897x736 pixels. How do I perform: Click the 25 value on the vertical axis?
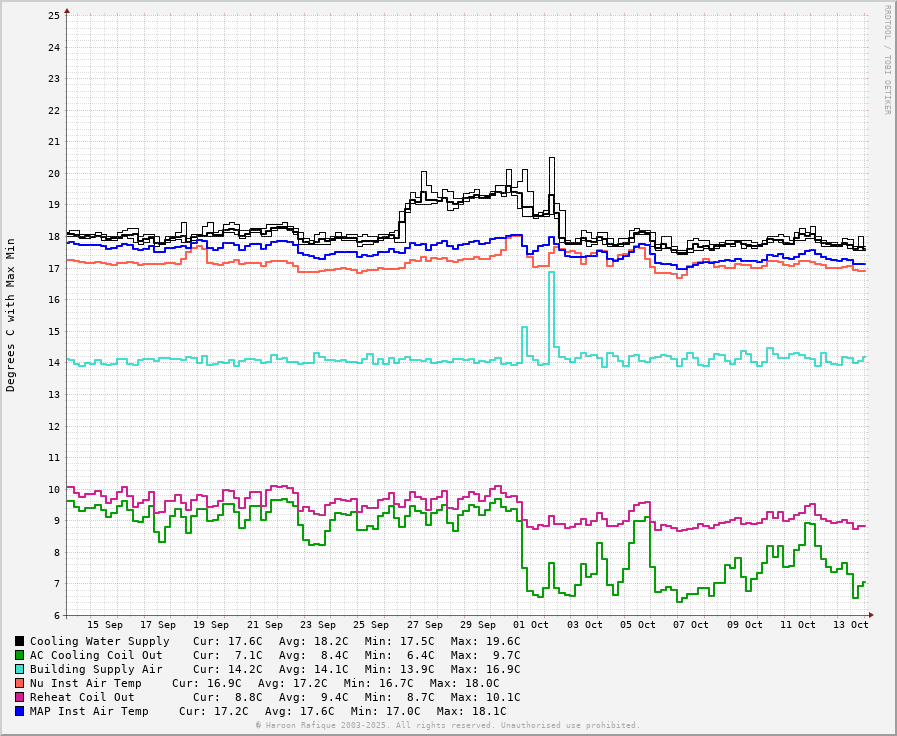coord(54,16)
